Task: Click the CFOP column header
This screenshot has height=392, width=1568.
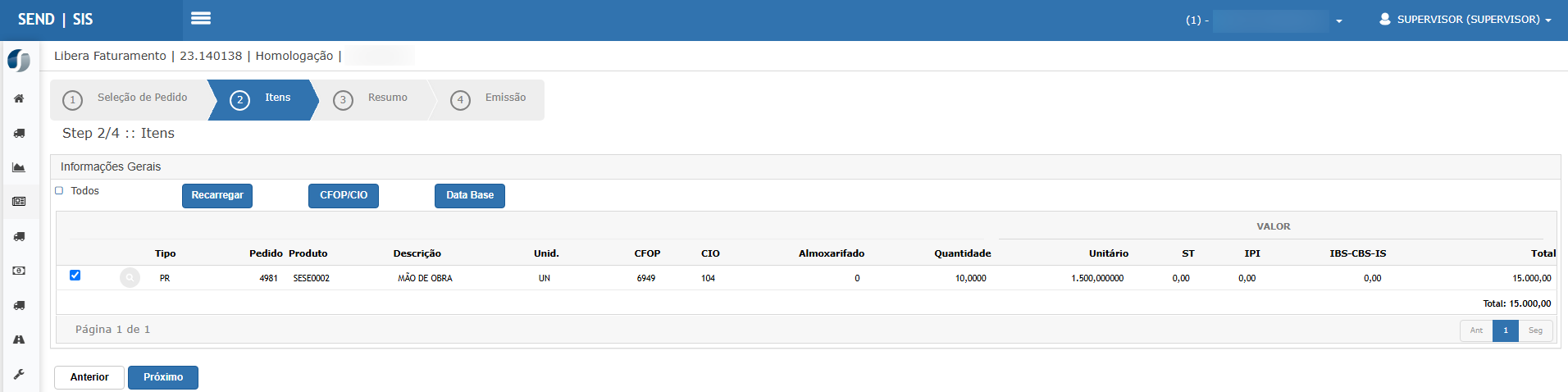Action: 647,253
